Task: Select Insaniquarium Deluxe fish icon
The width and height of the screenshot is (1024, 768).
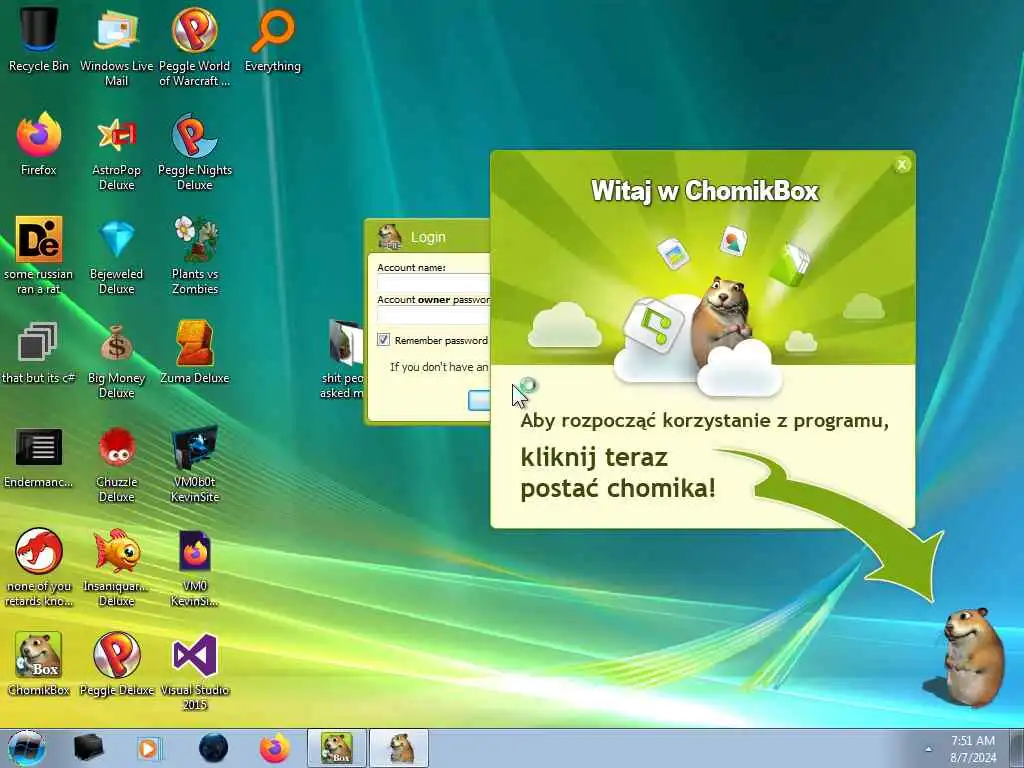Action: point(116,567)
